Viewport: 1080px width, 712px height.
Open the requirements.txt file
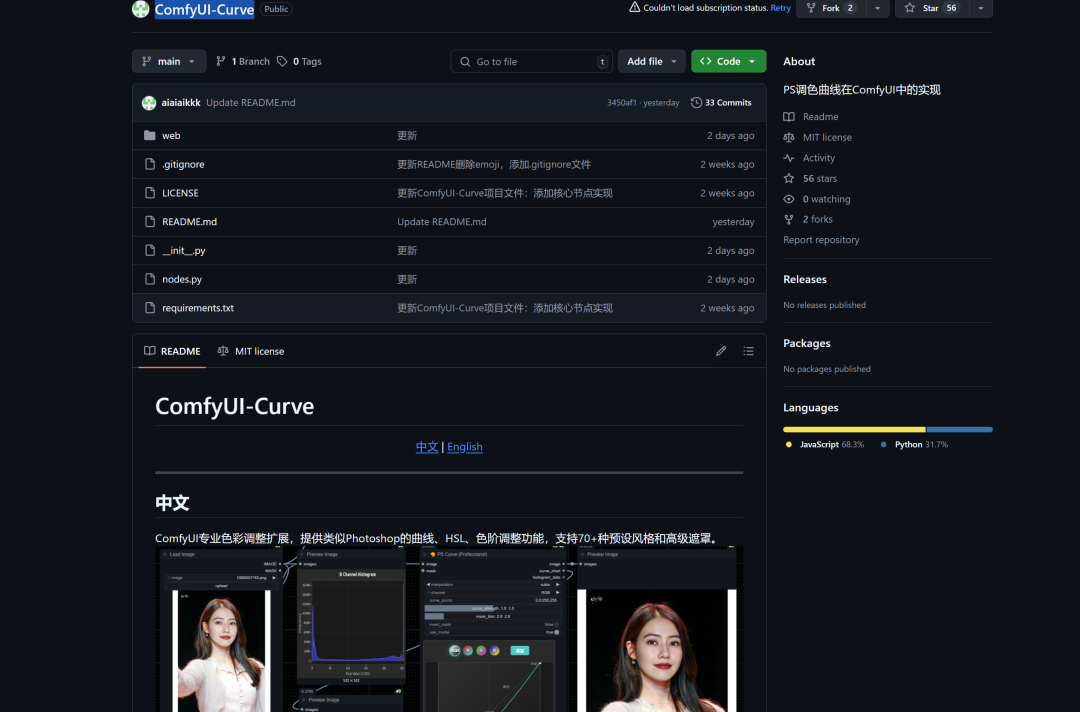click(x=198, y=308)
